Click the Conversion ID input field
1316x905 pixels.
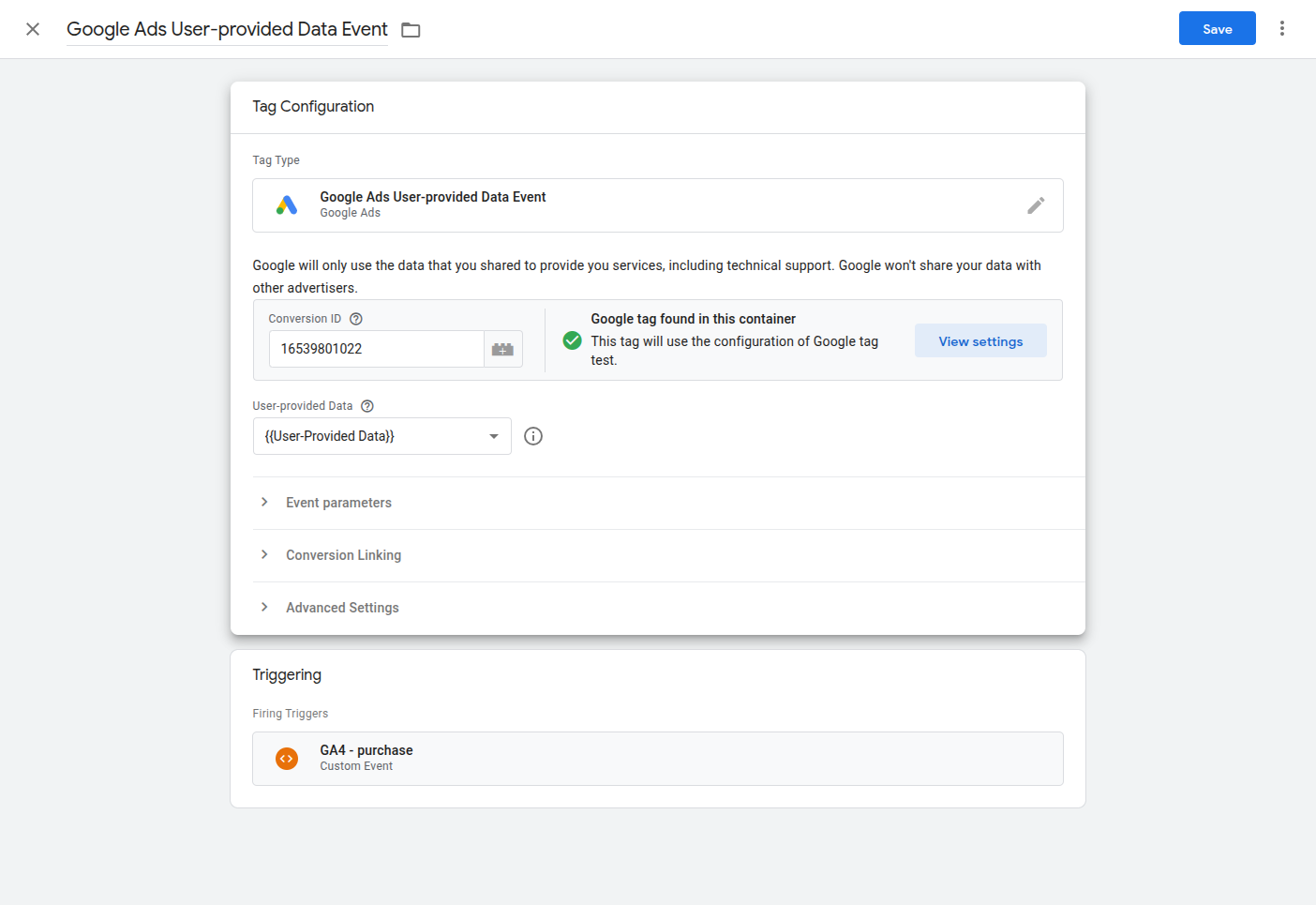(375, 348)
